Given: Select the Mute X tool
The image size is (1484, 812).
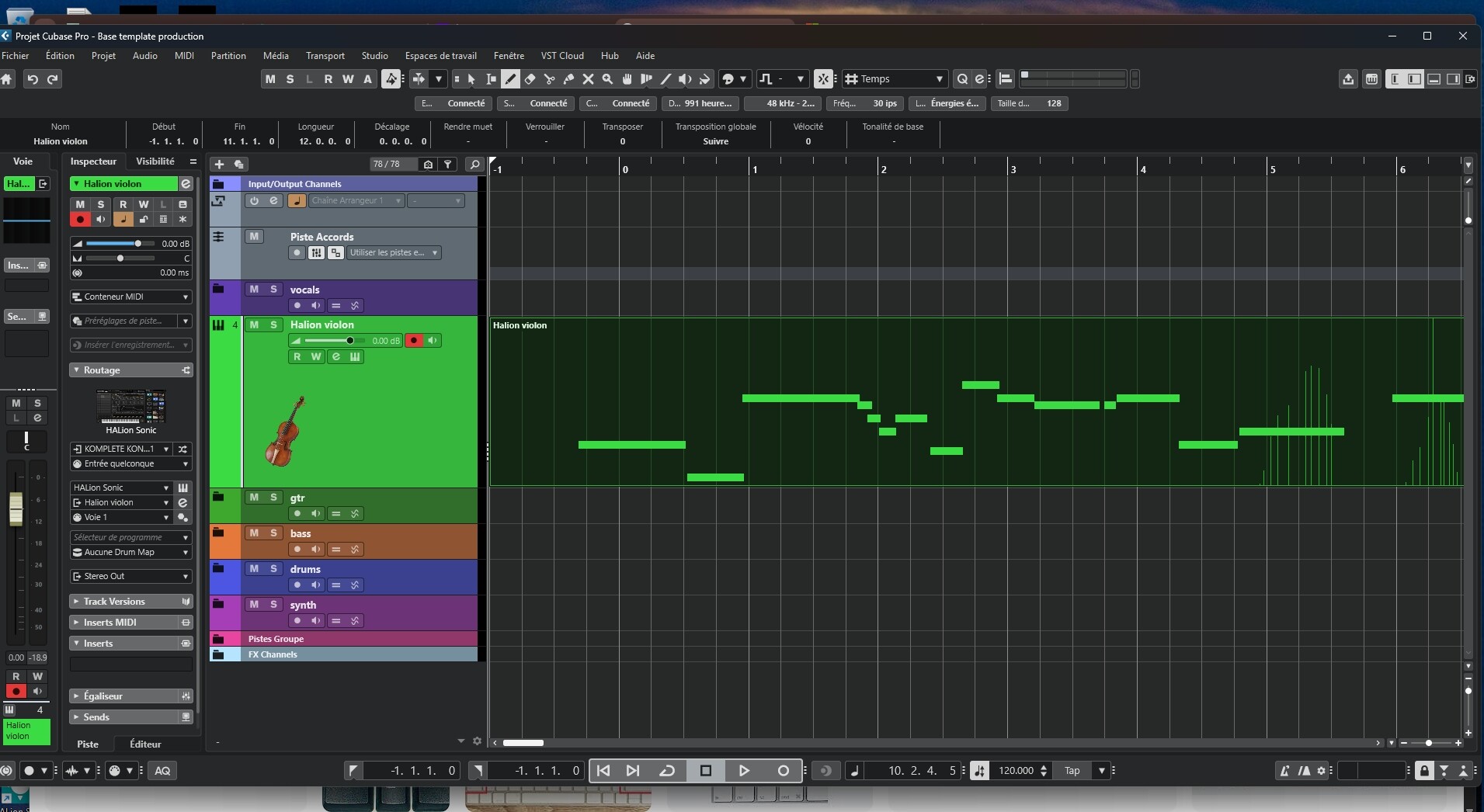Looking at the screenshot, I should point(588,79).
